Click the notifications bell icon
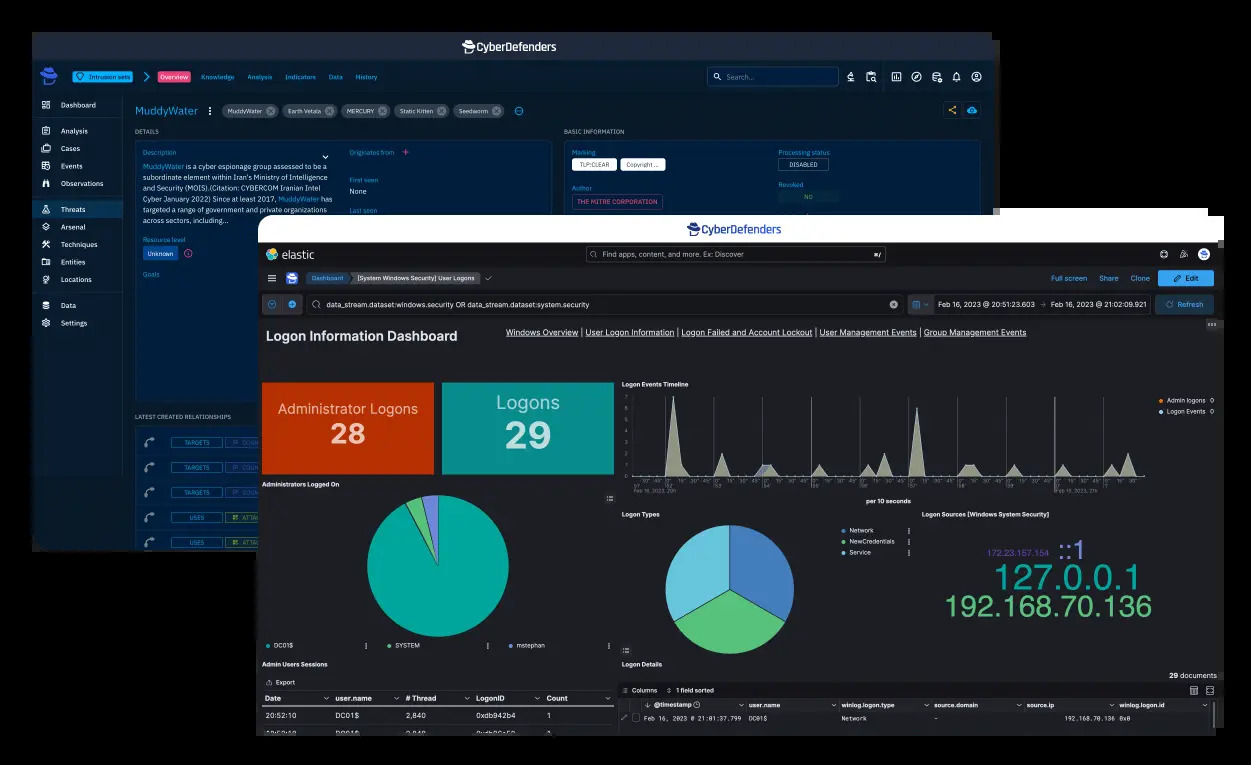The width and height of the screenshot is (1251, 765). 957,77
